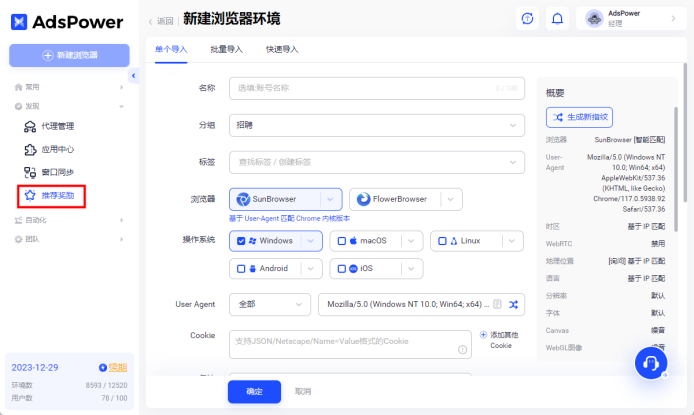Check the macOS checkbox
The height and width of the screenshot is (415, 694).
click(x=342, y=241)
